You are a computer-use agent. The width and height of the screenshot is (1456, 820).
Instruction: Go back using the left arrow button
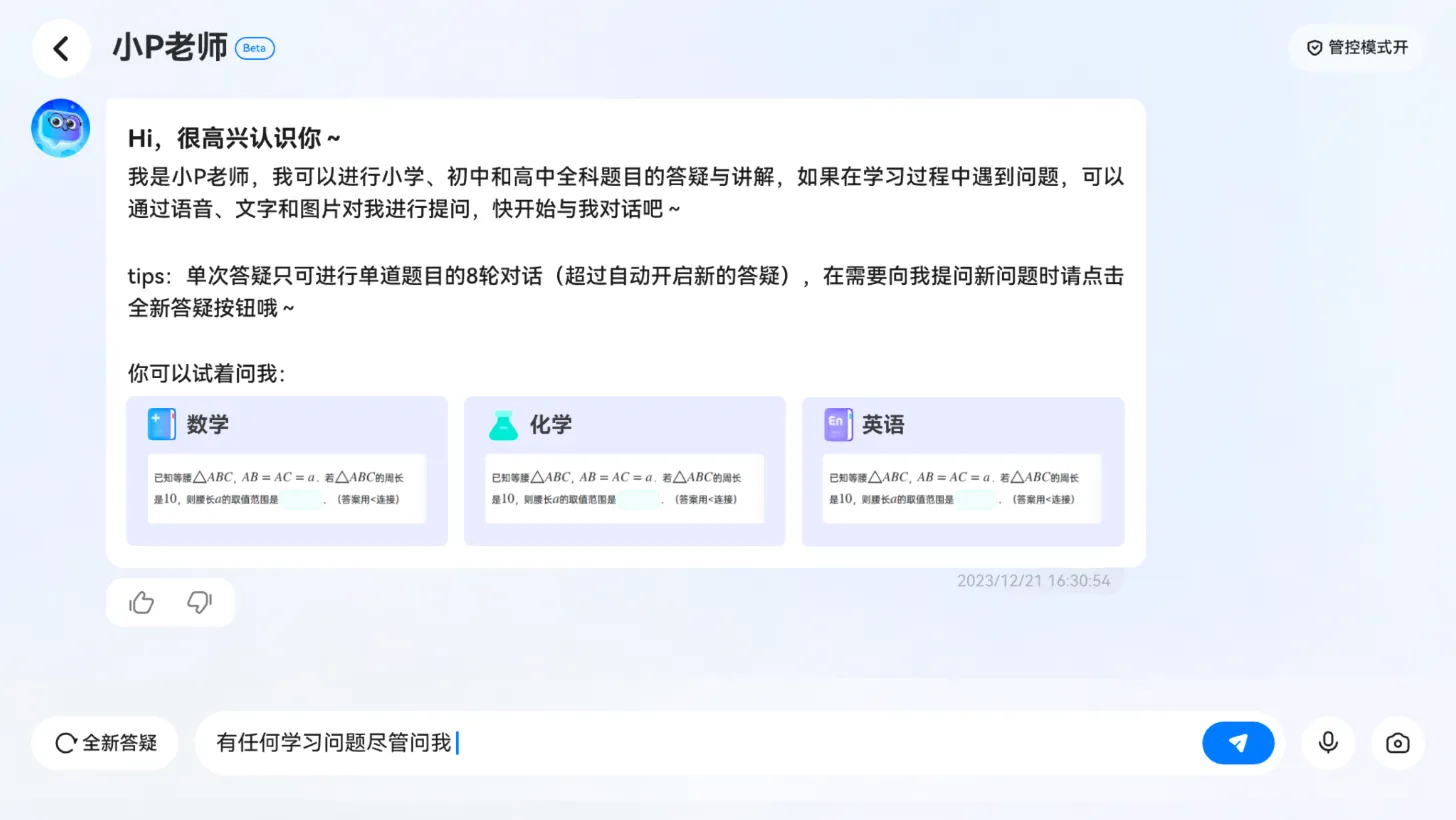(60, 48)
